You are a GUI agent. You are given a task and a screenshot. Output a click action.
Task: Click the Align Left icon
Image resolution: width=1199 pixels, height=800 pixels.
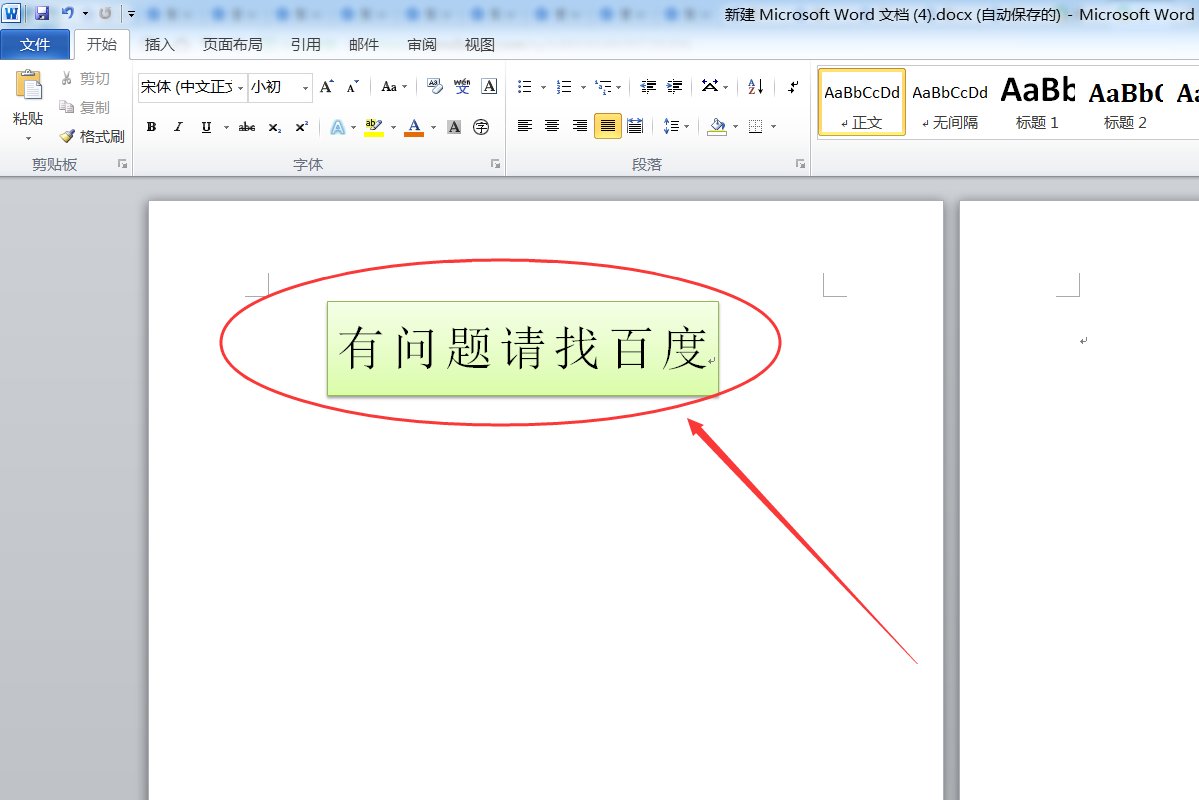click(x=525, y=125)
